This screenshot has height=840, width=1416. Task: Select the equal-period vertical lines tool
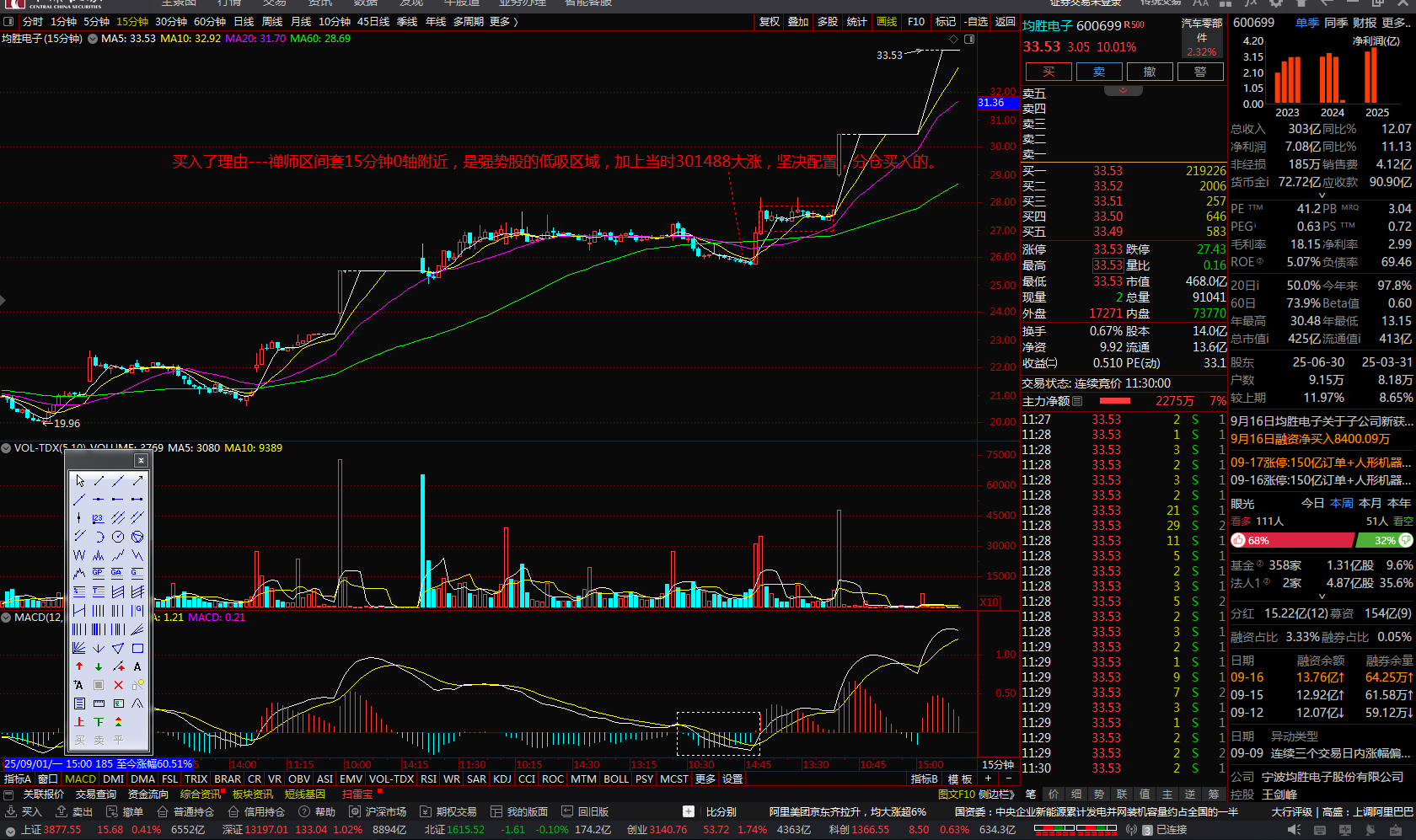click(x=99, y=610)
